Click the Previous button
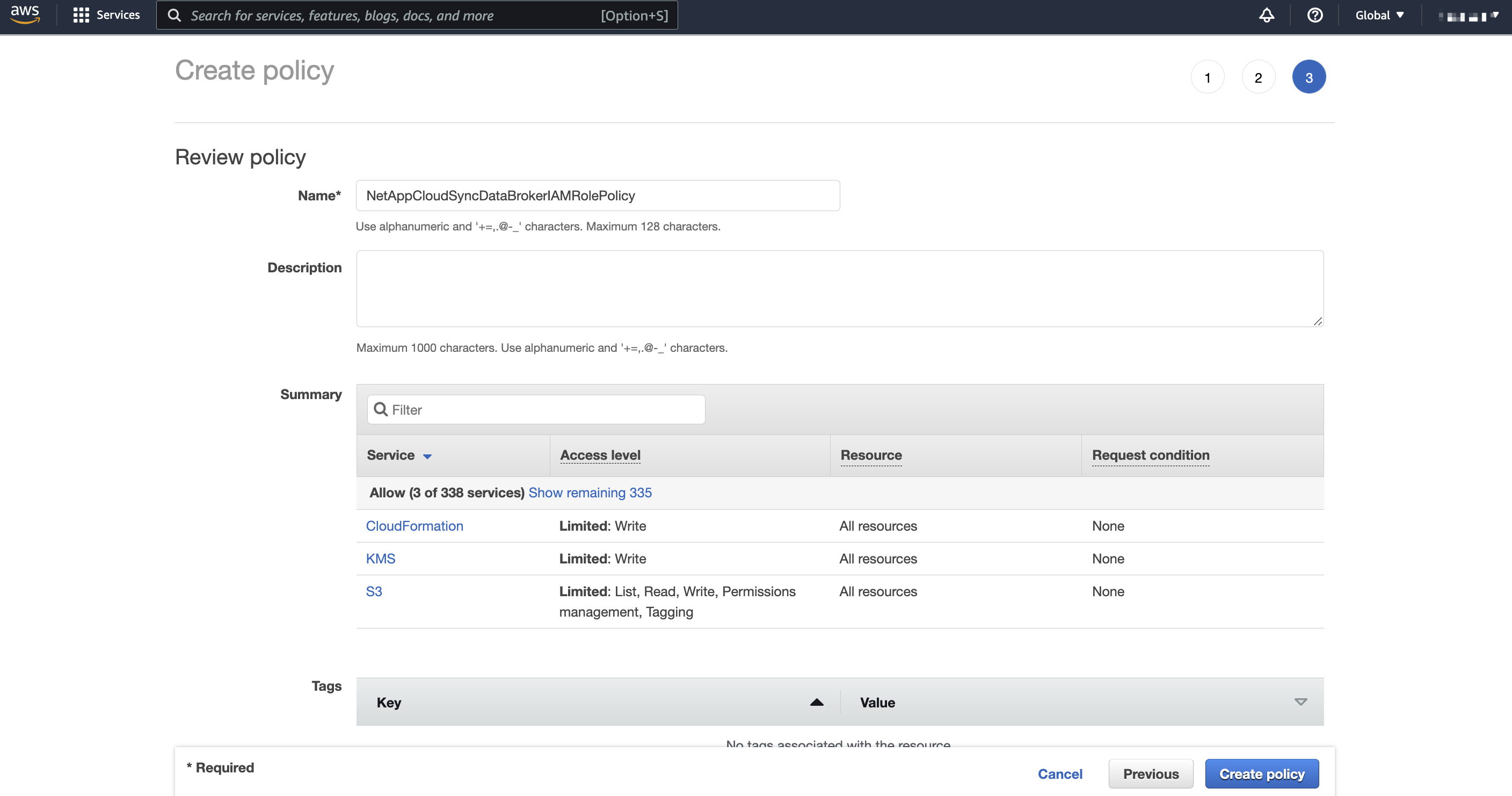The width and height of the screenshot is (1512, 796). 1151,773
